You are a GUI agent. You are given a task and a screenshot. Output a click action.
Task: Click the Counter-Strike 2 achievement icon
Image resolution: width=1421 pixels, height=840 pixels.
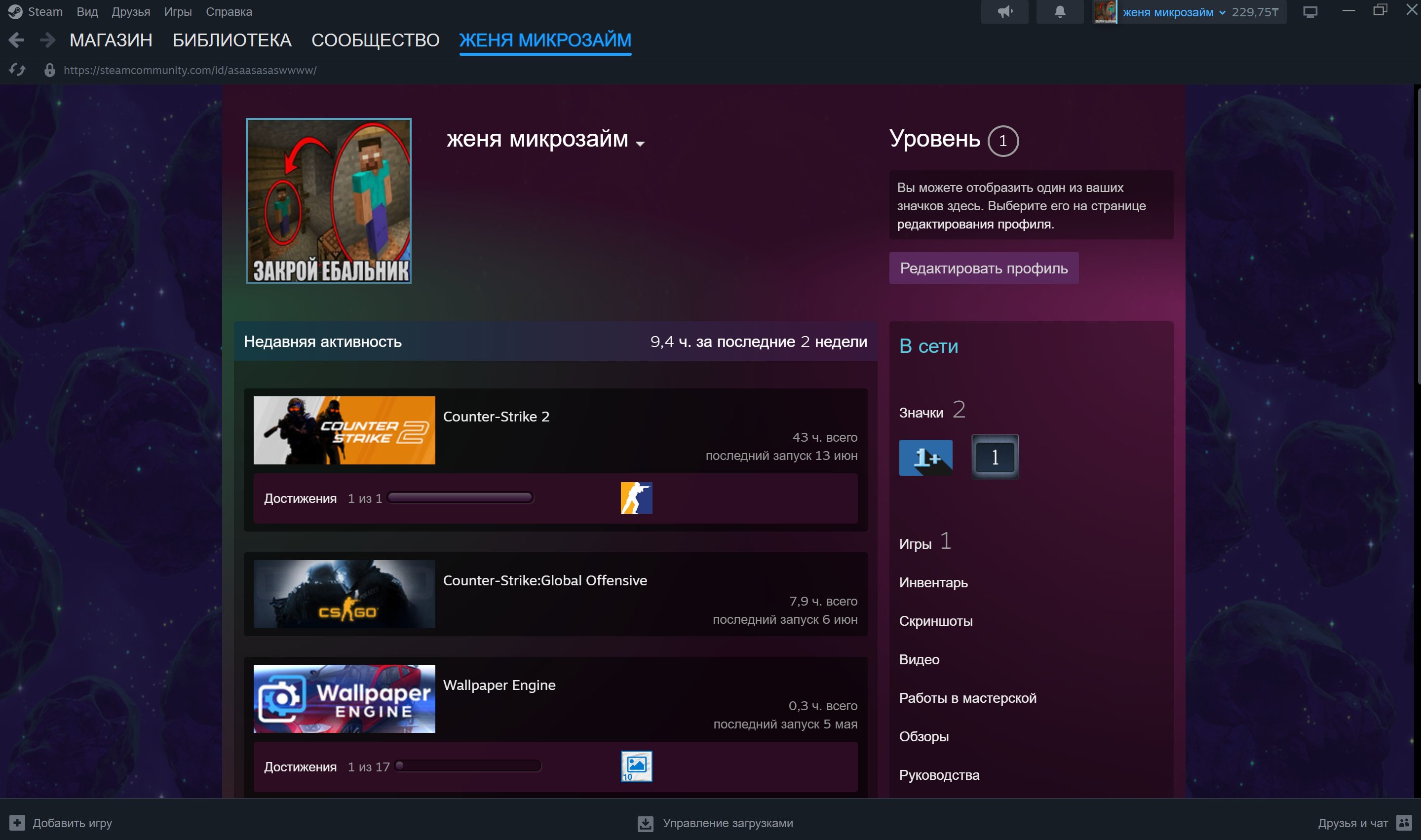[637, 498]
